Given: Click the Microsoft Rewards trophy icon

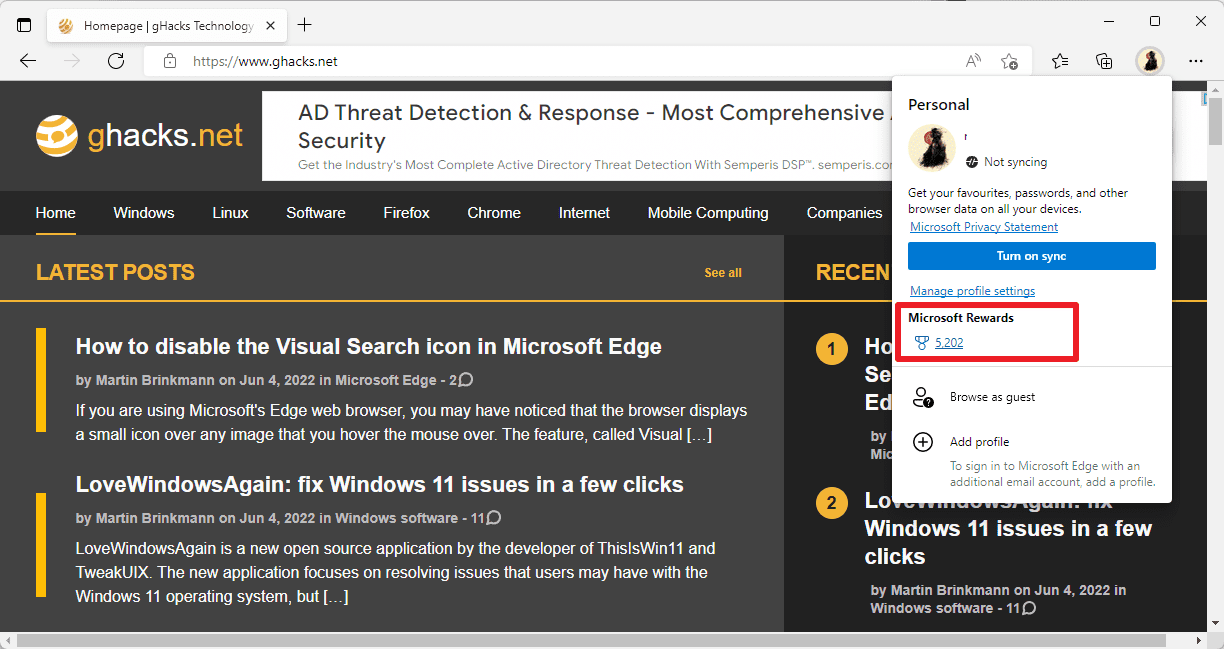Looking at the screenshot, I should tap(920, 342).
